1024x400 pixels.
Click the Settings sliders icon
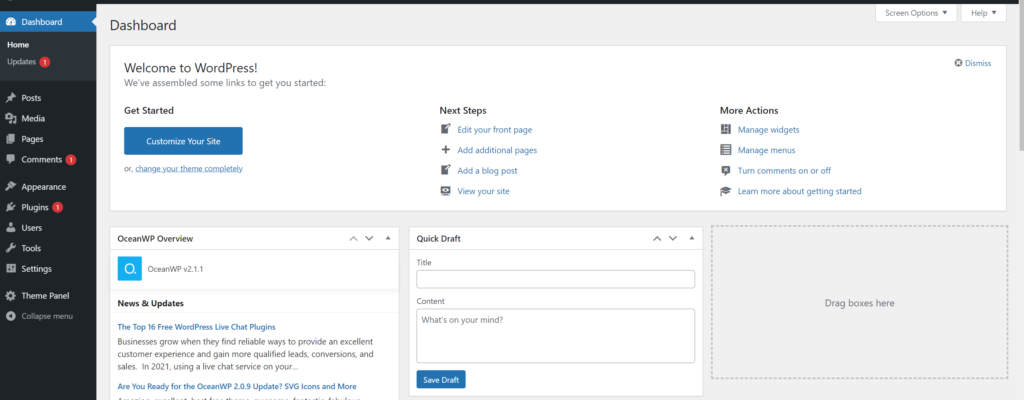coord(10,269)
